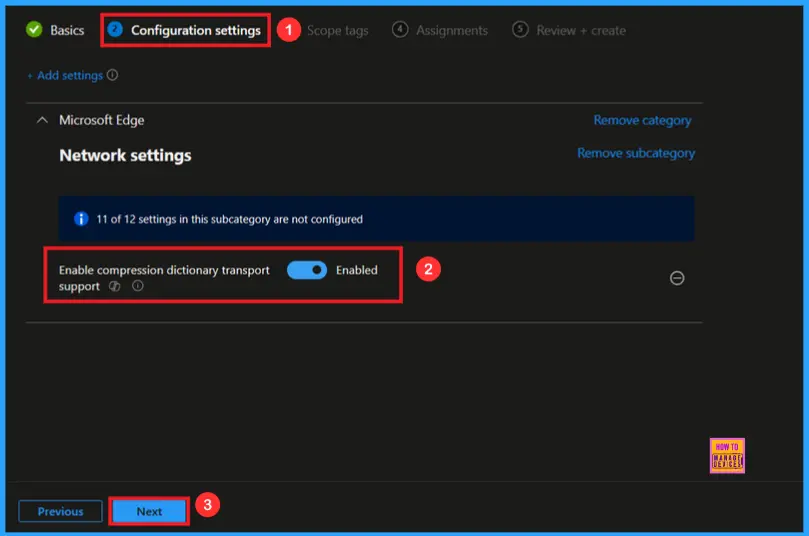809x536 pixels.
Task: Click the Next button
Action: click(x=149, y=511)
